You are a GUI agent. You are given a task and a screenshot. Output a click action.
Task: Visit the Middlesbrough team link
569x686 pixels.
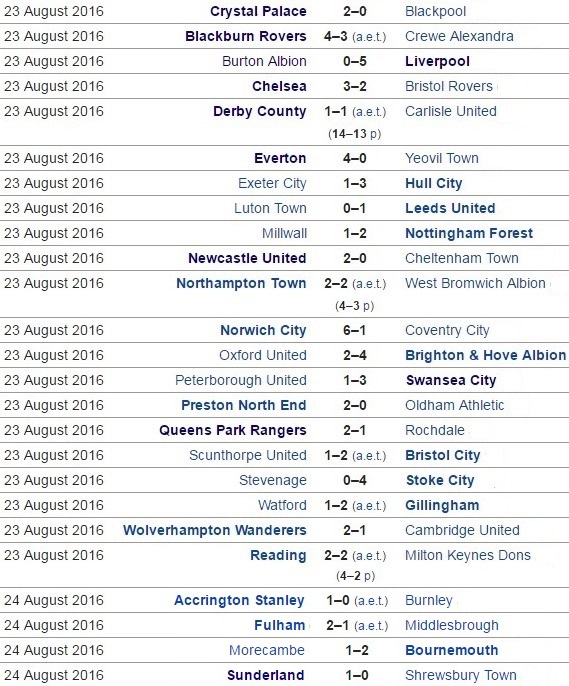point(452,625)
